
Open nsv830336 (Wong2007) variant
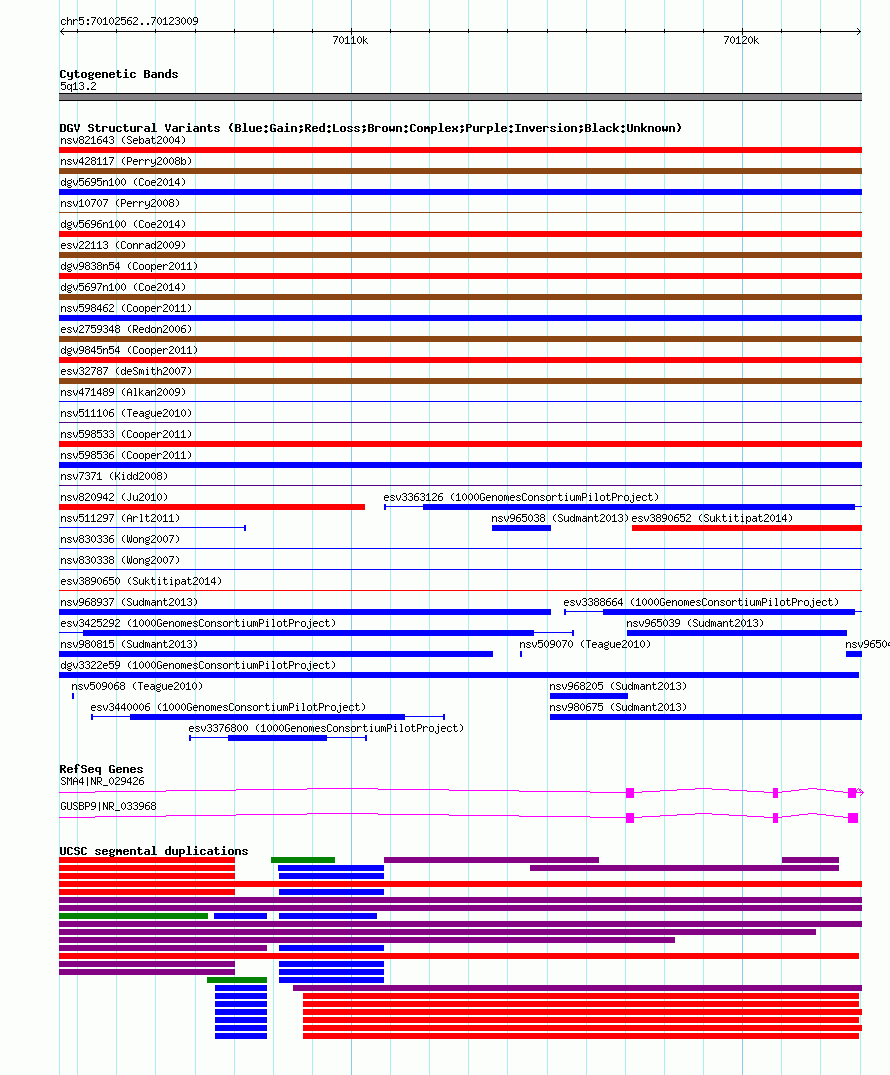[120, 540]
